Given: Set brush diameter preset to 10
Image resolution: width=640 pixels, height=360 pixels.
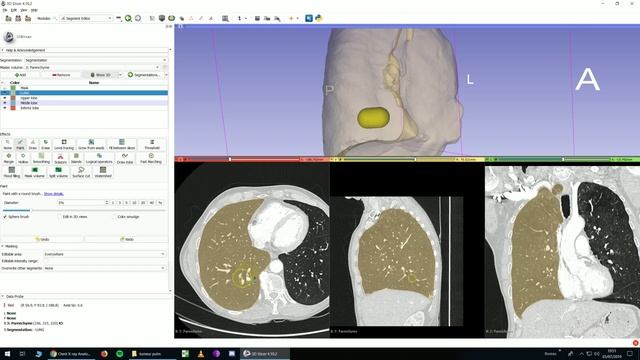Looking at the screenshot, I should coord(134,202).
